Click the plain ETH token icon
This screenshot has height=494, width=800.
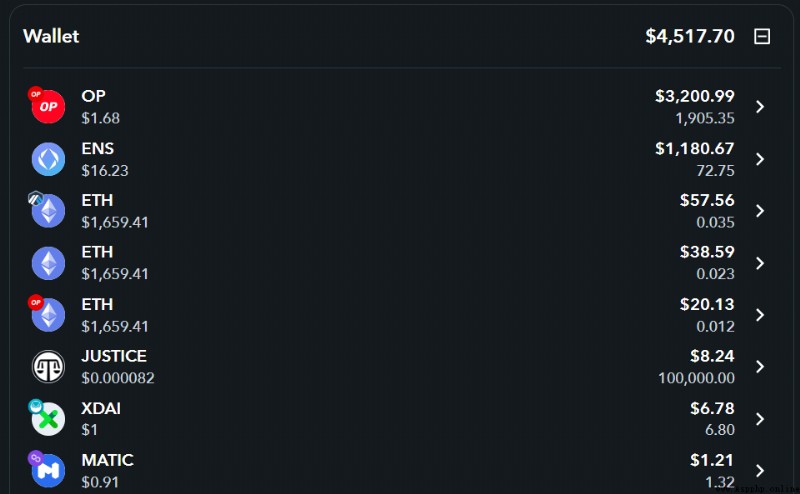coord(48,263)
